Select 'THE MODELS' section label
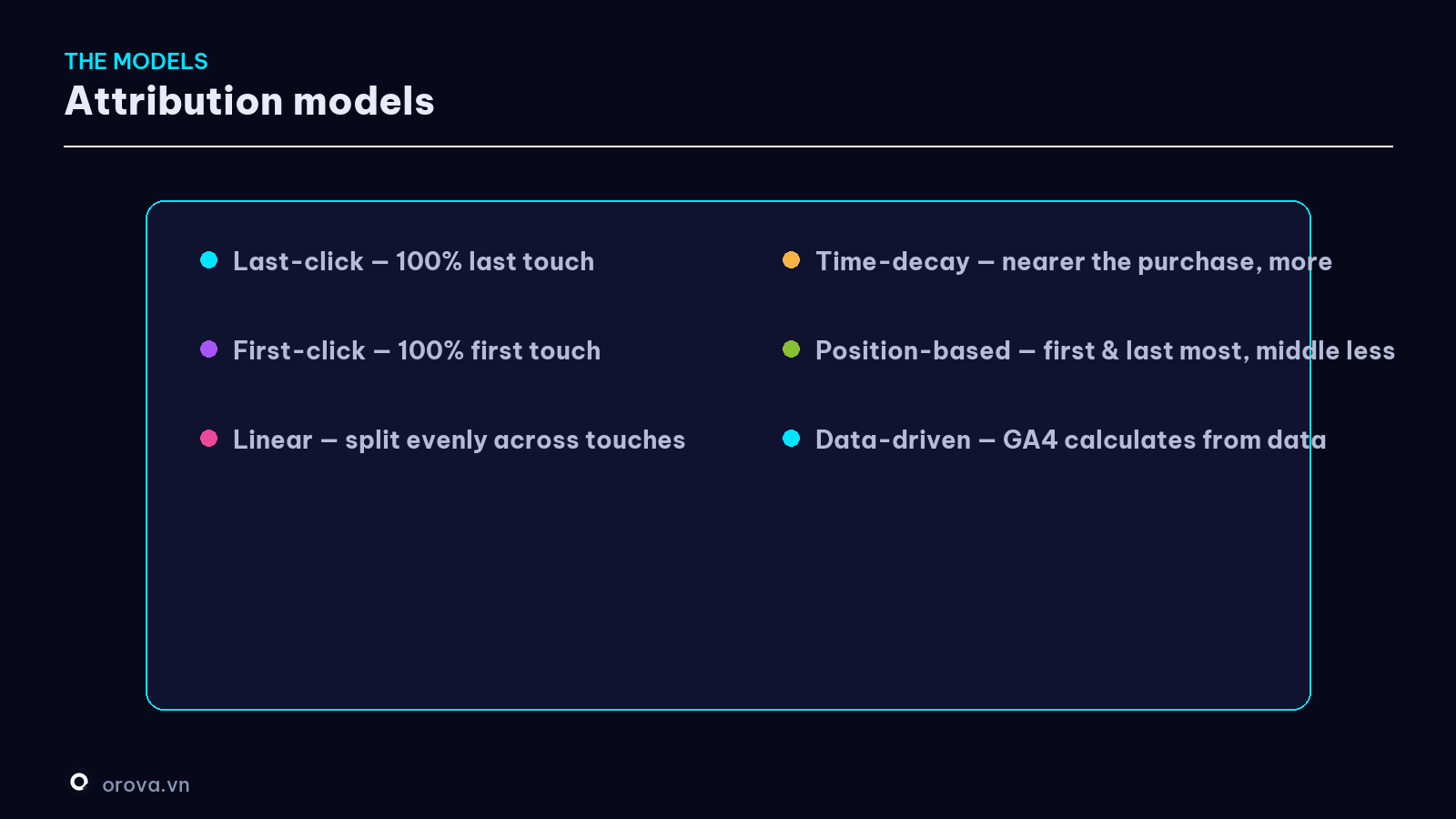1456x819 pixels. 136,61
